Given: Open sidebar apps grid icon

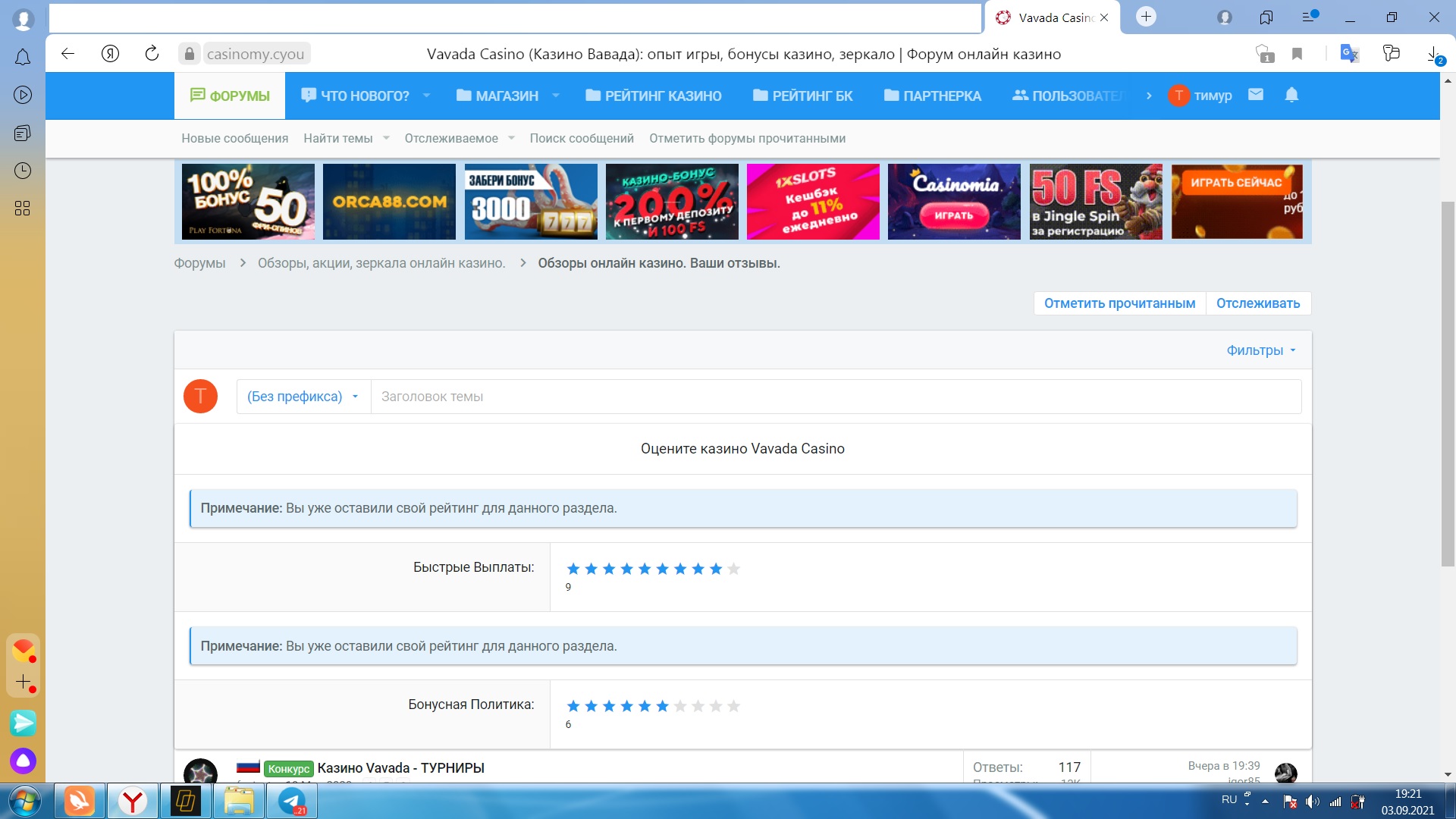Looking at the screenshot, I should point(23,209).
